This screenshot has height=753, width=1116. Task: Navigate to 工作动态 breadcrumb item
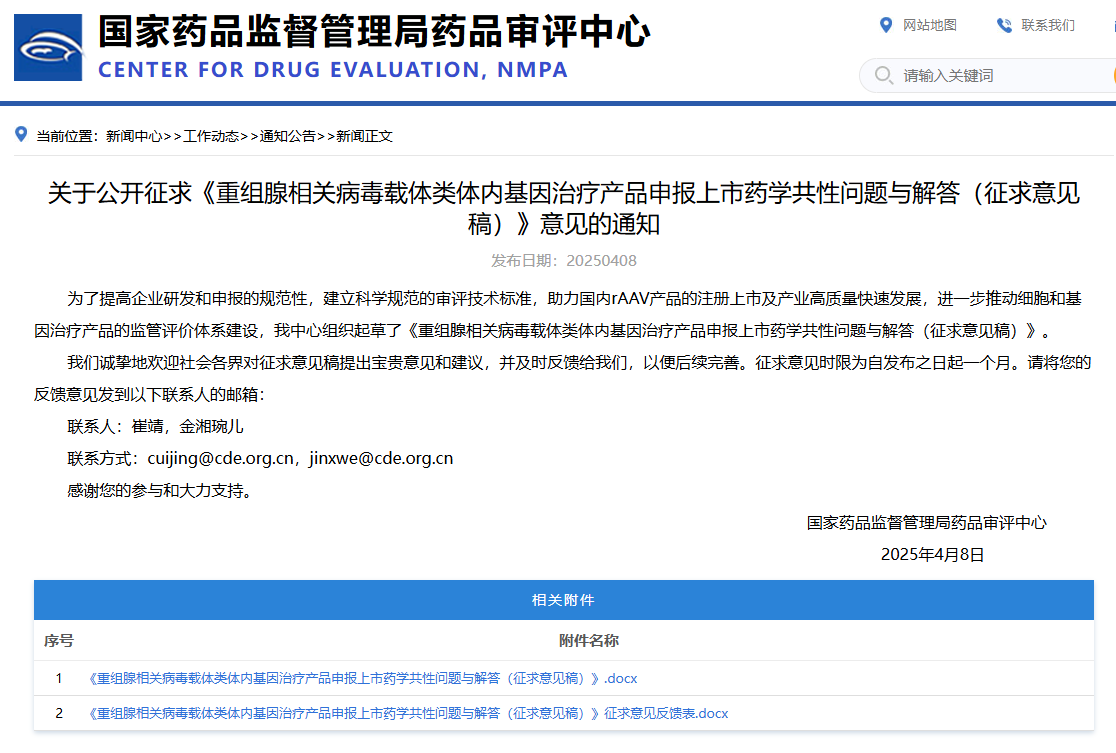click(211, 136)
